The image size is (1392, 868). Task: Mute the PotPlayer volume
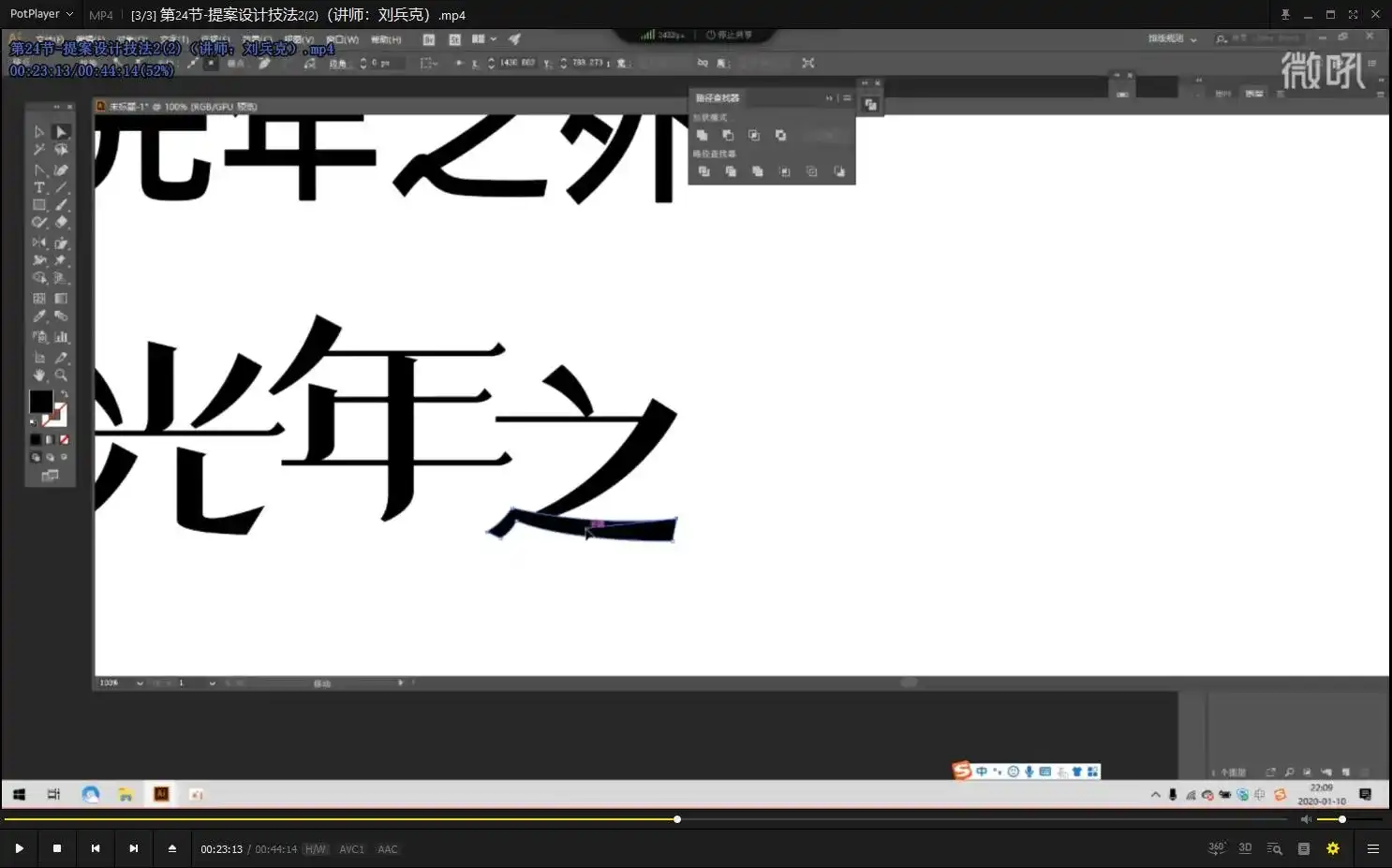pyautogui.click(x=1306, y=818)
